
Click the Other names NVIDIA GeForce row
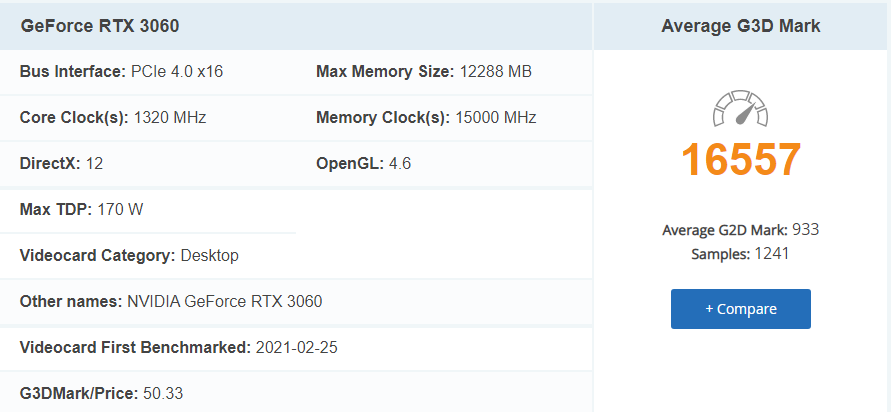296,302
